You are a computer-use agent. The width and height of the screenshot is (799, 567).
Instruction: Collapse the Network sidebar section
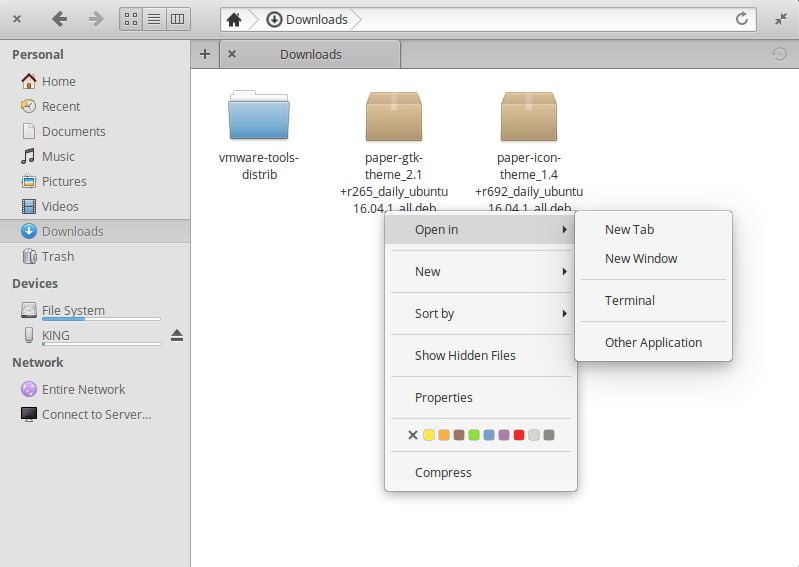(x=38, y=362)
